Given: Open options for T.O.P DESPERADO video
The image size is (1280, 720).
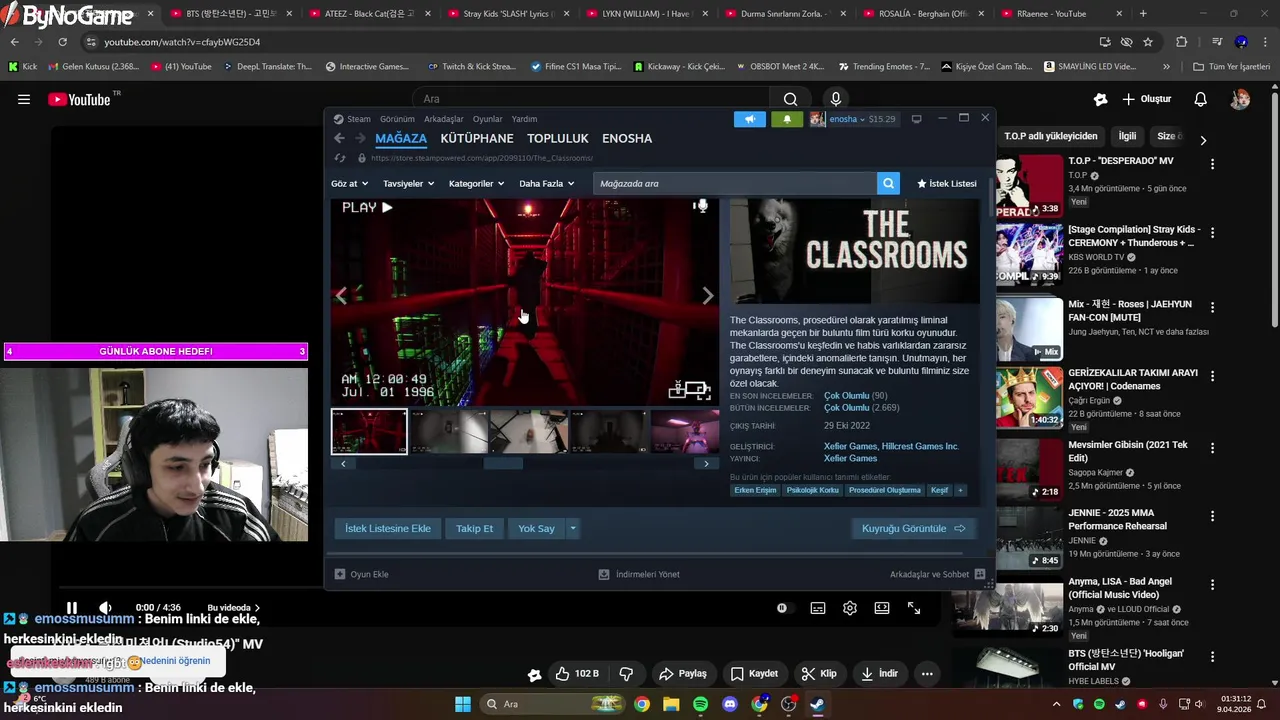Looking at the screenshot, I should coord(1212,164).
